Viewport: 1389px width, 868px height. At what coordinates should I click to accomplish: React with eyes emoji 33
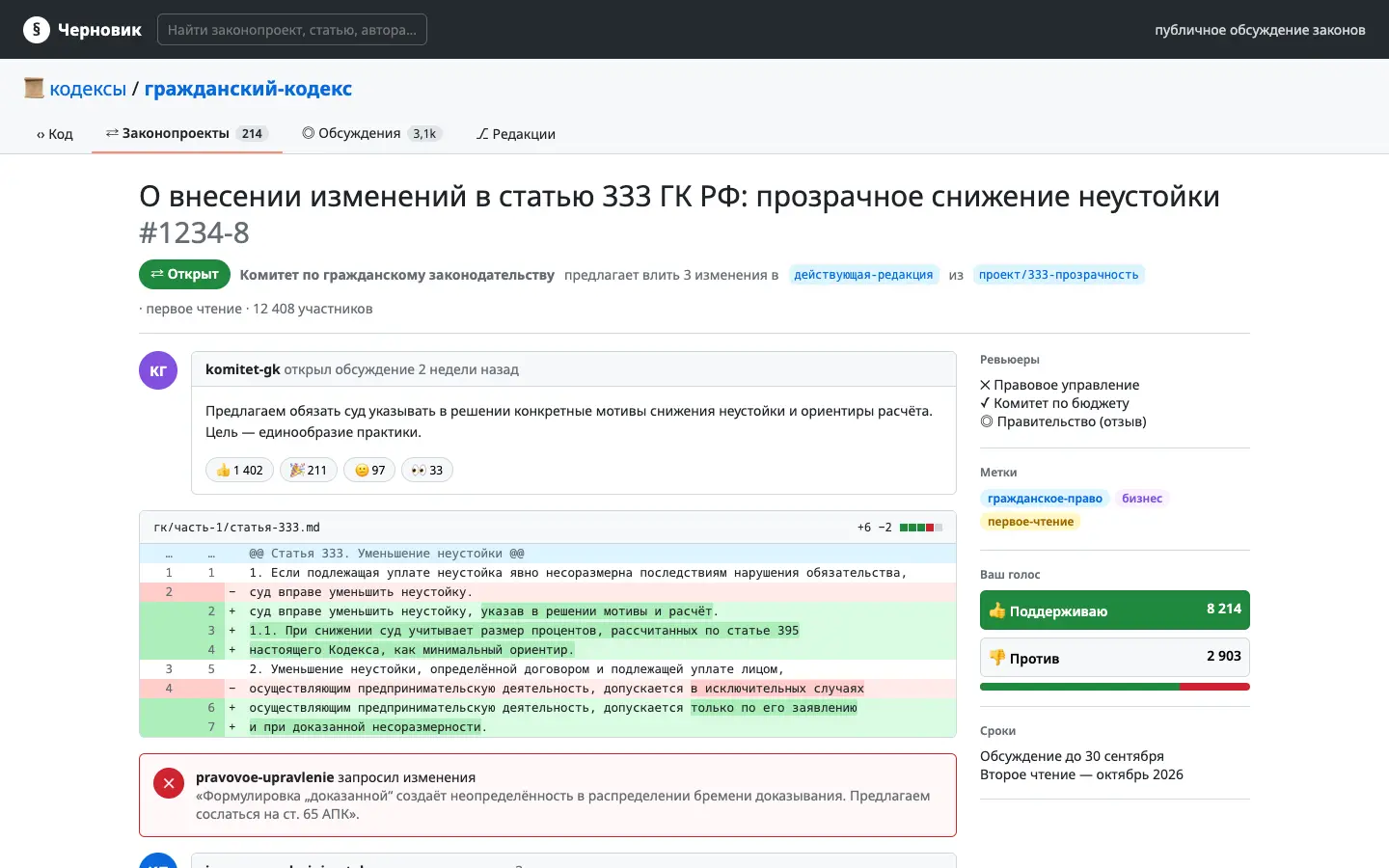[427, 470]
